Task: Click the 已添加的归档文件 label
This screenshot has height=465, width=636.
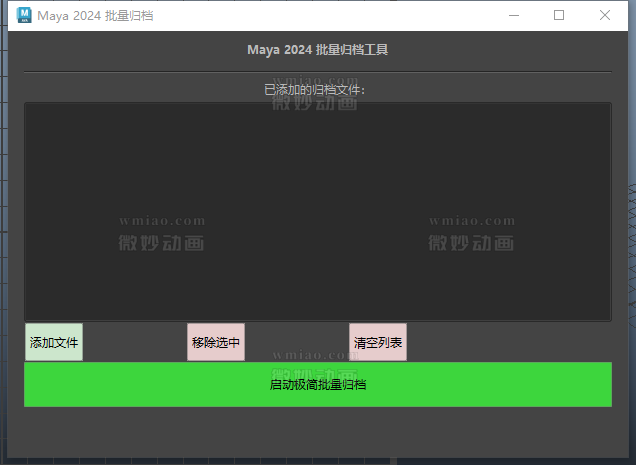Action: [x=315, y=90]
